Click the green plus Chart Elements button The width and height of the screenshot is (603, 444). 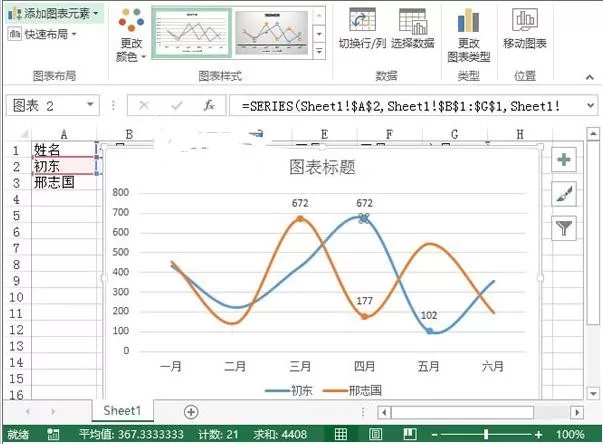tap(564, 159)
